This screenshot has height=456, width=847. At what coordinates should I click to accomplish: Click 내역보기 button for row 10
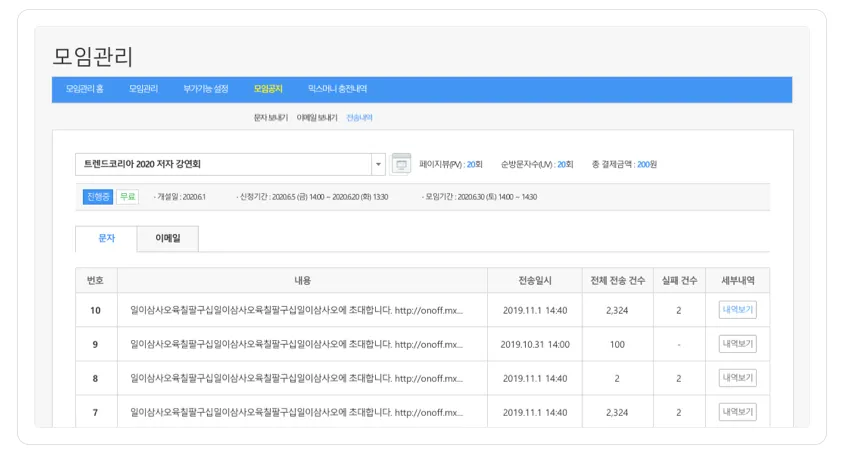[x=737, y=310]
